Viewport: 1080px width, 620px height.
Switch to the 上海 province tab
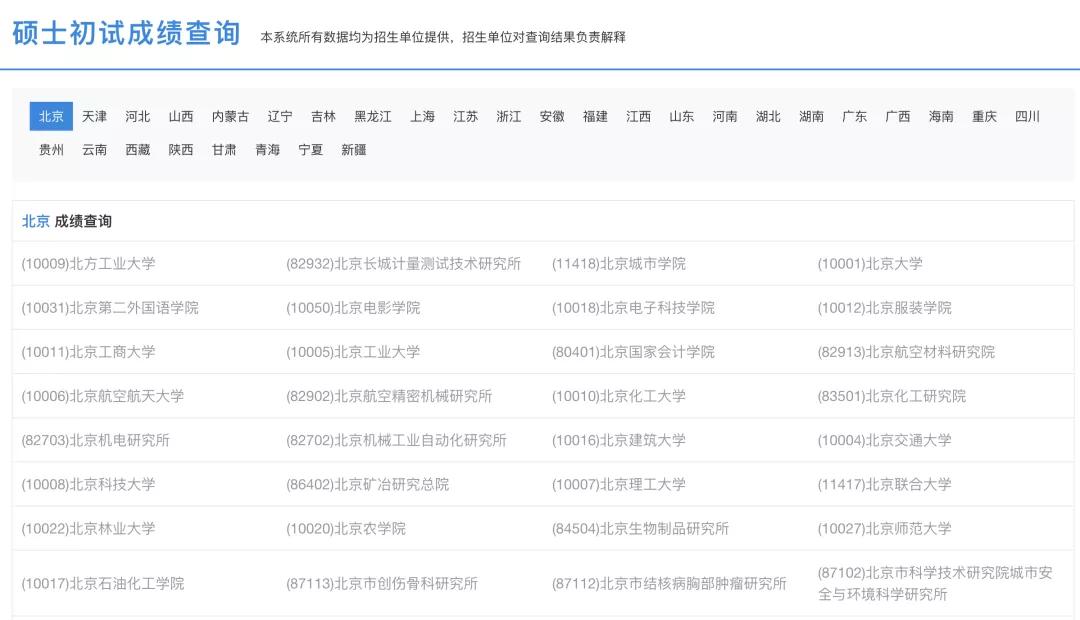(x=421, y=116)
